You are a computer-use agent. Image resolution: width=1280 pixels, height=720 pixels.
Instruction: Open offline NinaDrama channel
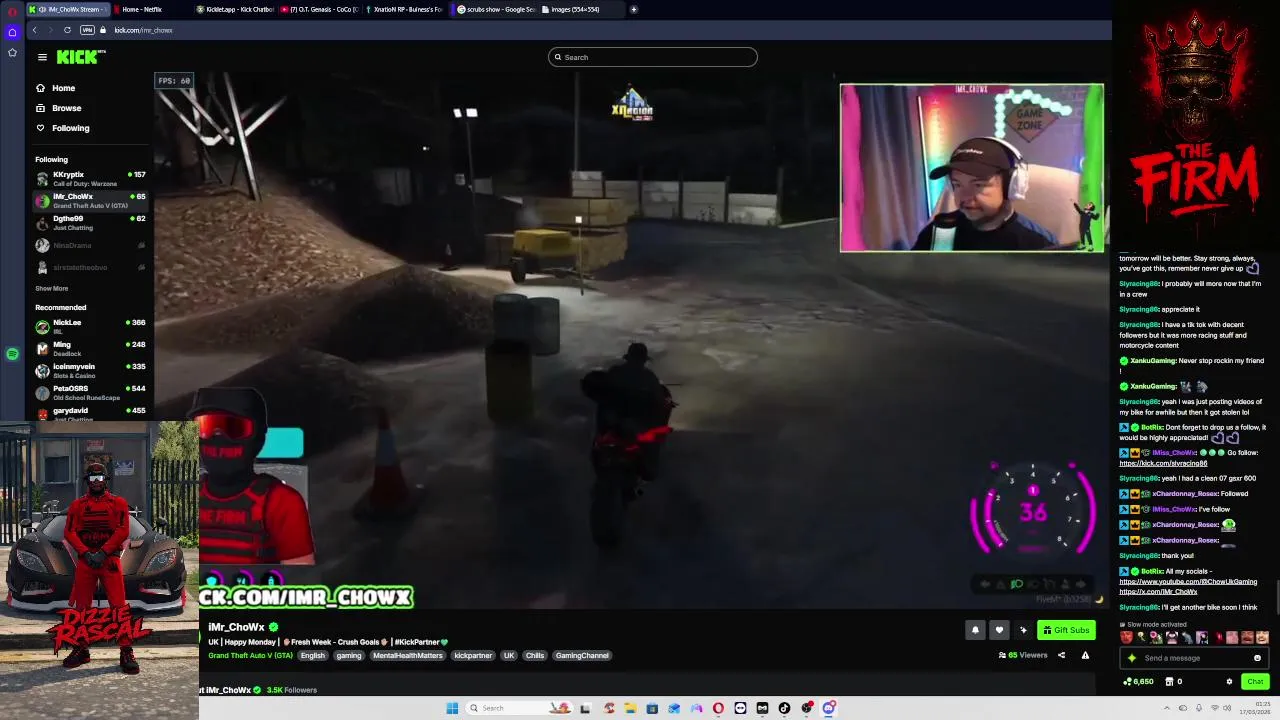(90, 245)
